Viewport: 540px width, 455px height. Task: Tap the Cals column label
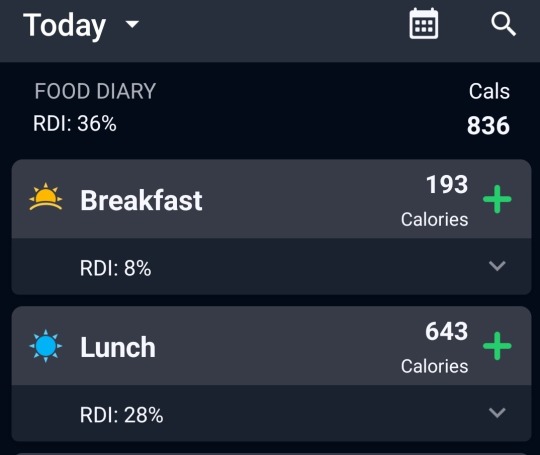(489, 91)
